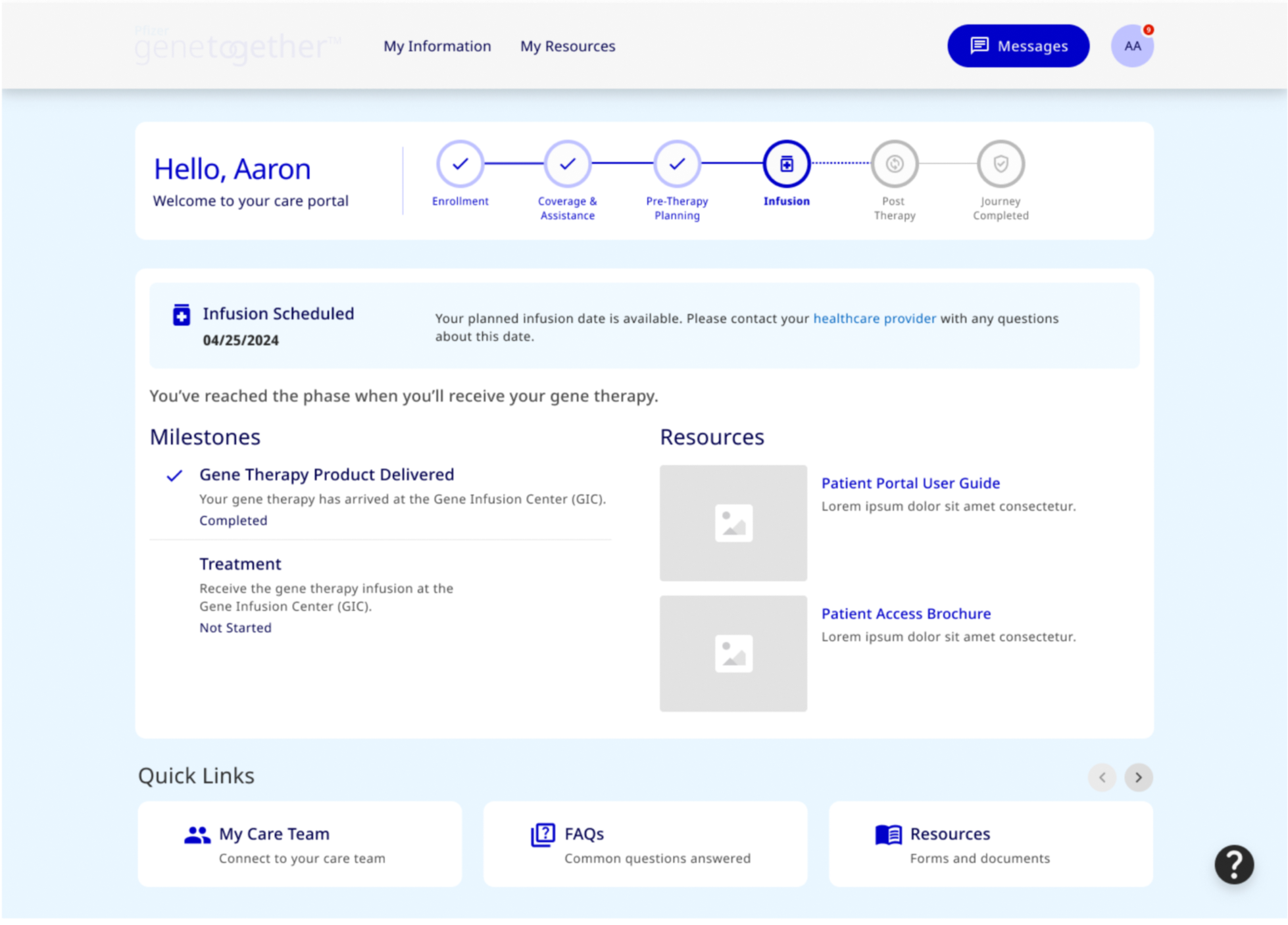Viewport: 1288px width, 925px height.
Task: Open the My Care Team quick link
Action: (x=300, y=844)
